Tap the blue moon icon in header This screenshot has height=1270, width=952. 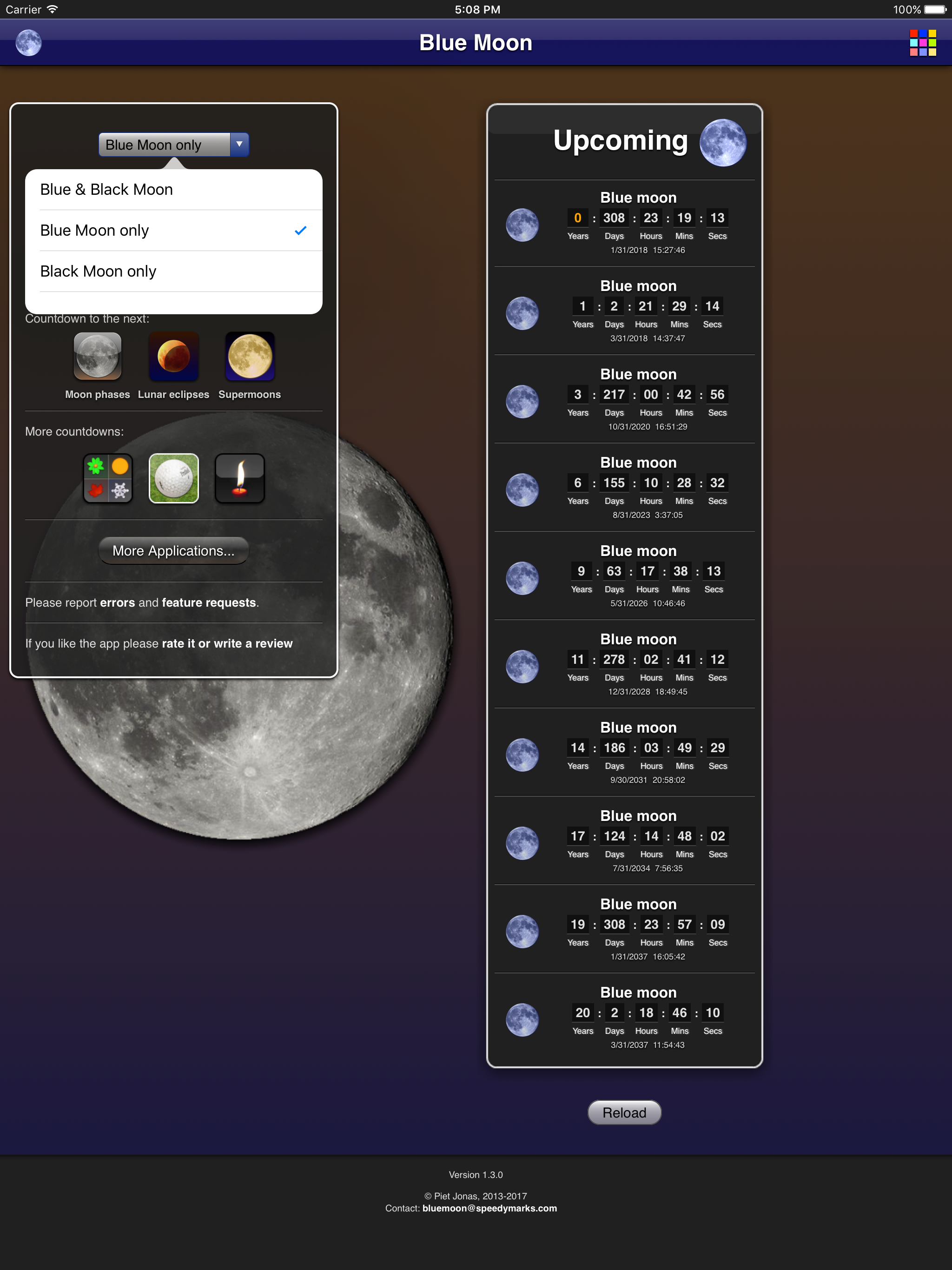click(x=29, y=43)
